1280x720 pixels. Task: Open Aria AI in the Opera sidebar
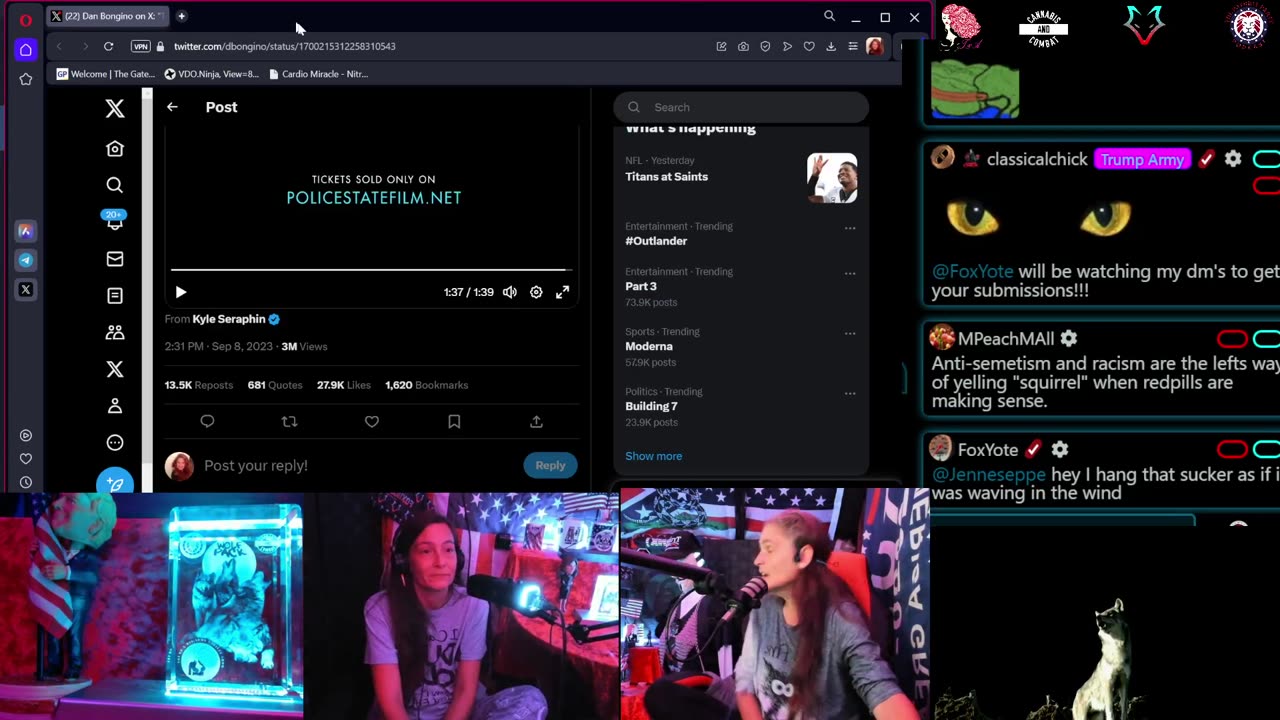[x=26, y=231]
